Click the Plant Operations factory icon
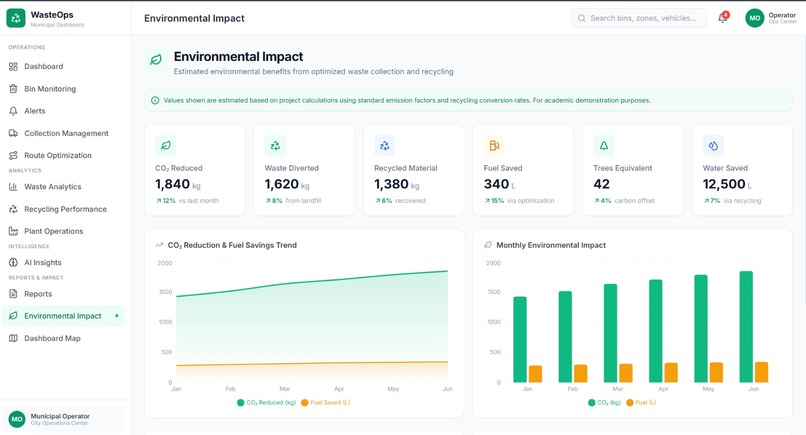Image resolution: width=806 pixels, height=435 pixels. click(13, 231)
